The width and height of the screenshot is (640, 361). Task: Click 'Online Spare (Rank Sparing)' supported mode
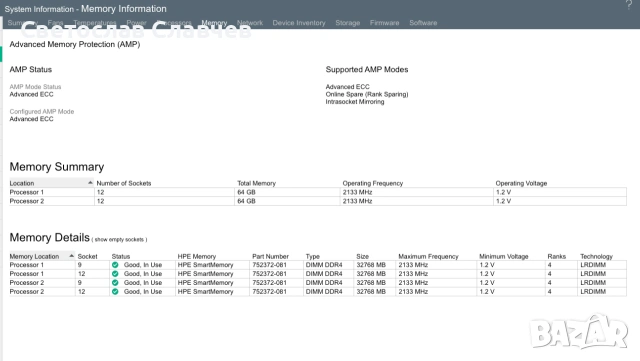(367, 94)
